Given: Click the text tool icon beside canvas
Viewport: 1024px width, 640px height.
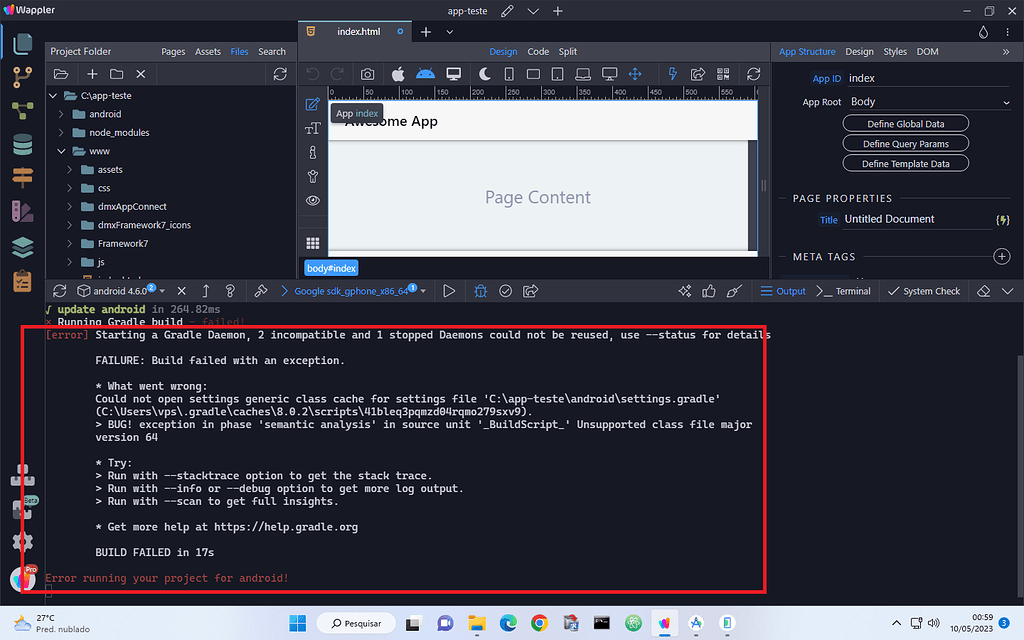Looking at the screenshot, I should 313,129.
